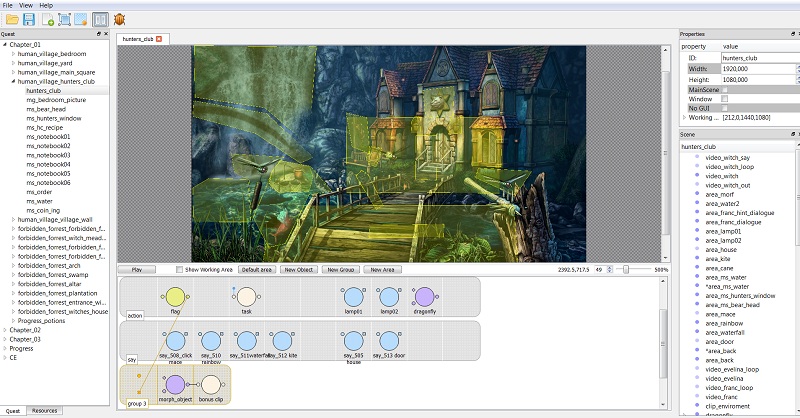
Task: Select the morph_object node
Action: point(175,385)
